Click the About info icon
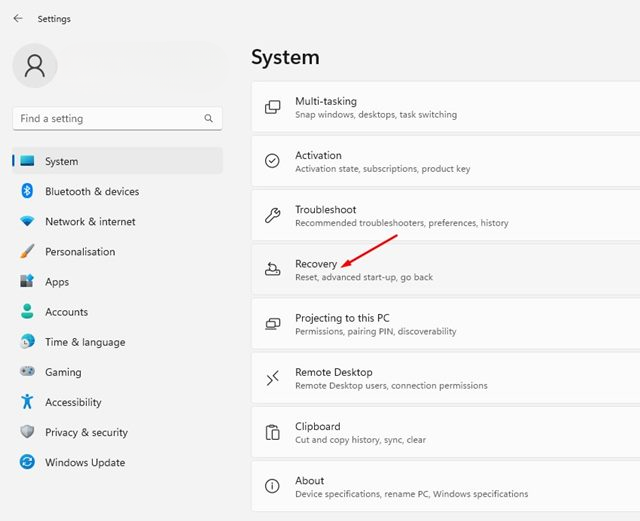Image resolution: width=640 pixels, height=521 pixels. pyautogui.click(x=272, y=486)
